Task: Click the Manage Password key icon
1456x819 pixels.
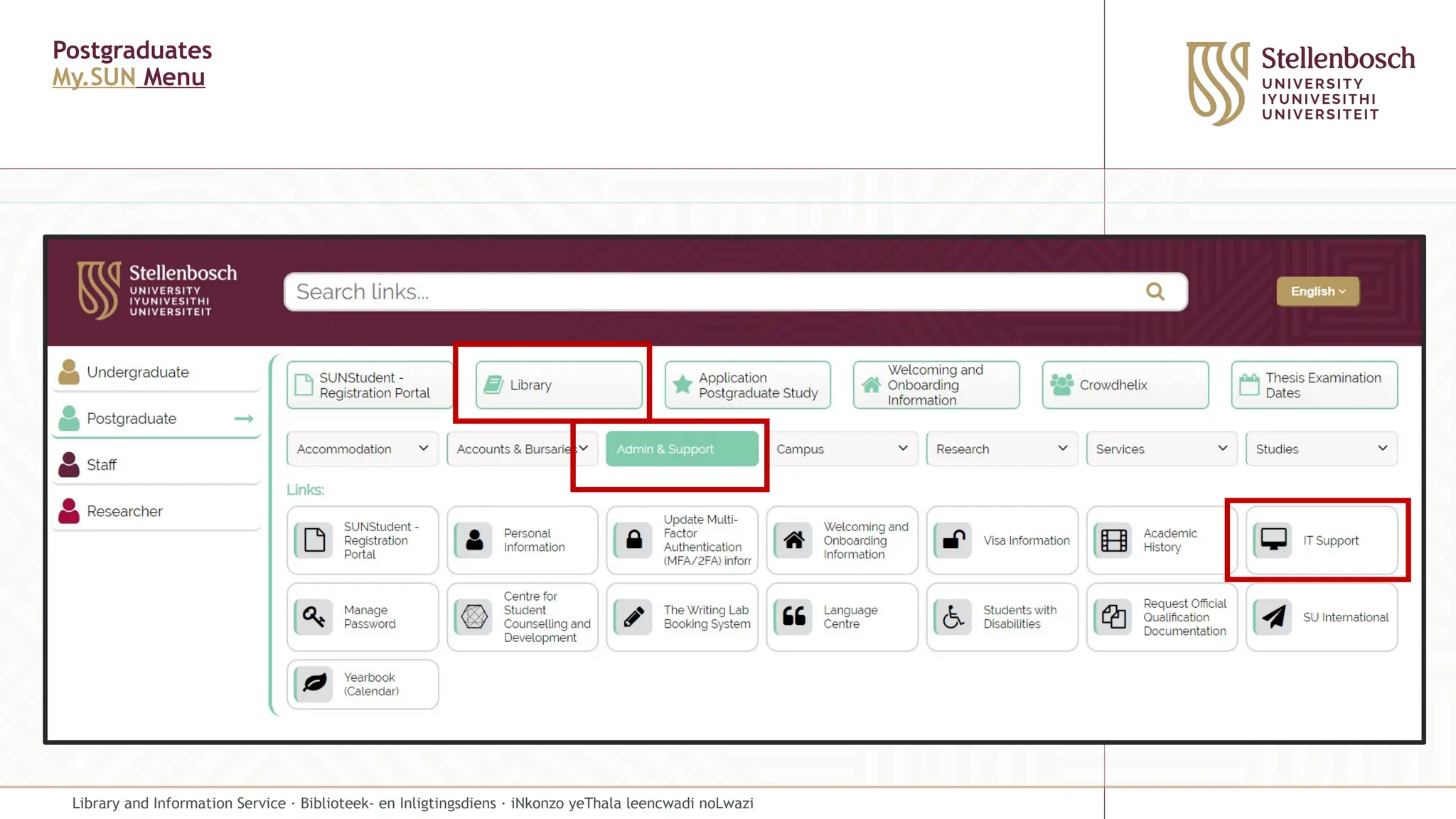Action: pos(314,616)
